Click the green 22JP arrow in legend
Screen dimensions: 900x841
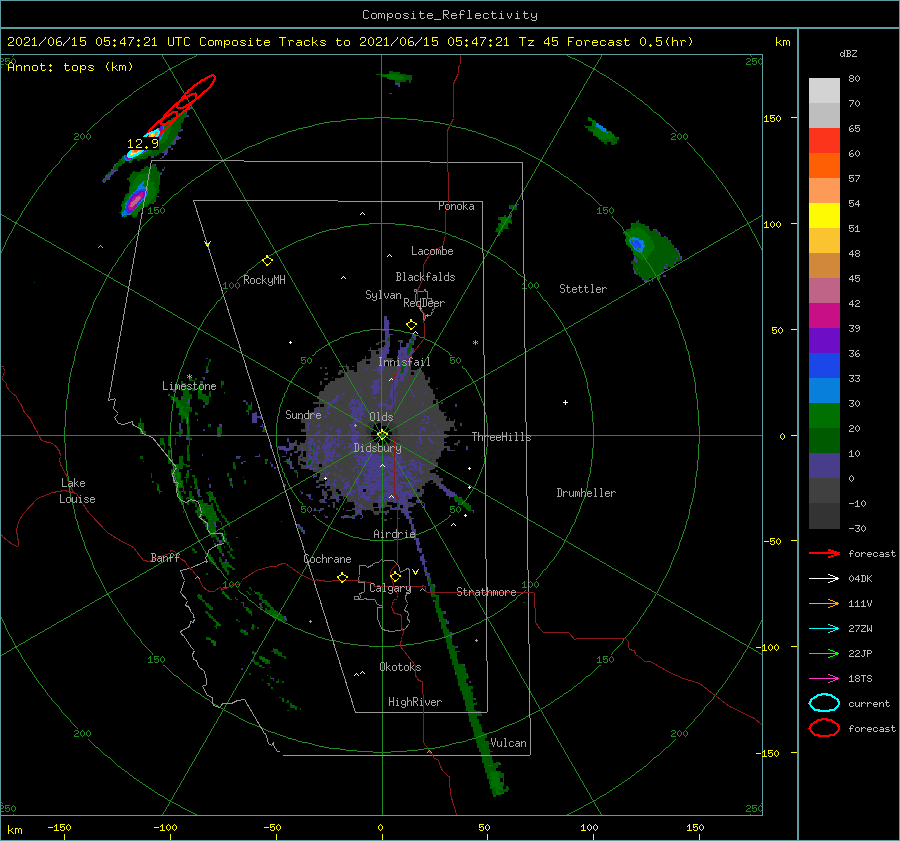click(824, 653)
